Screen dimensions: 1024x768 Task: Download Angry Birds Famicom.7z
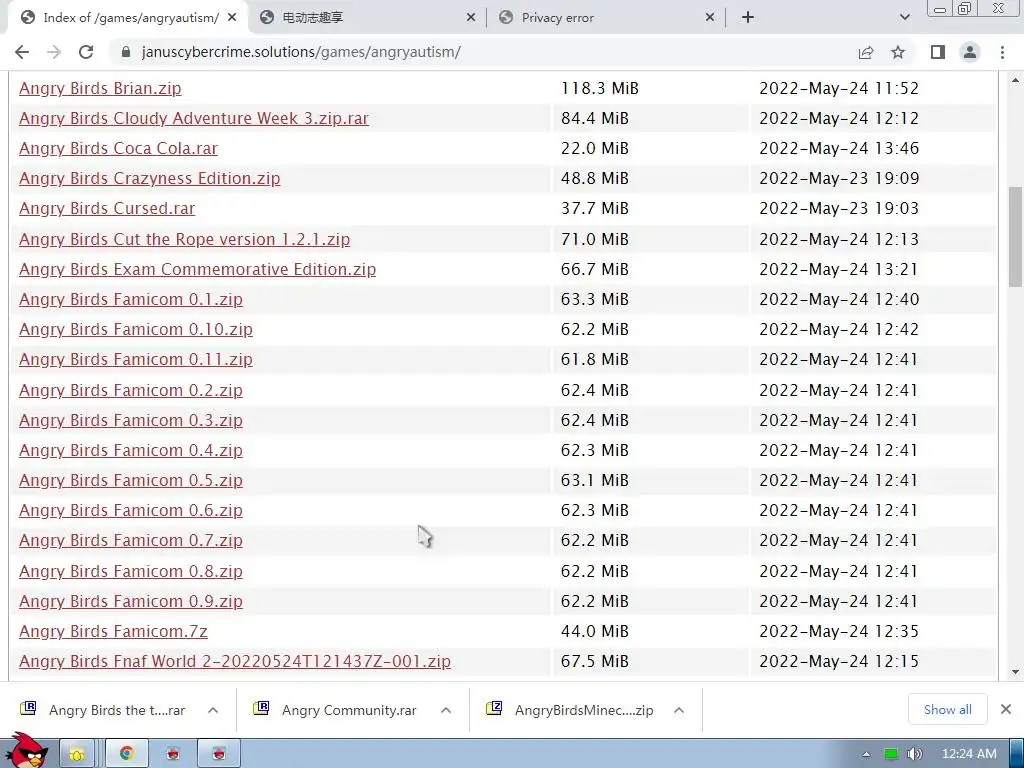coord(113,631)
